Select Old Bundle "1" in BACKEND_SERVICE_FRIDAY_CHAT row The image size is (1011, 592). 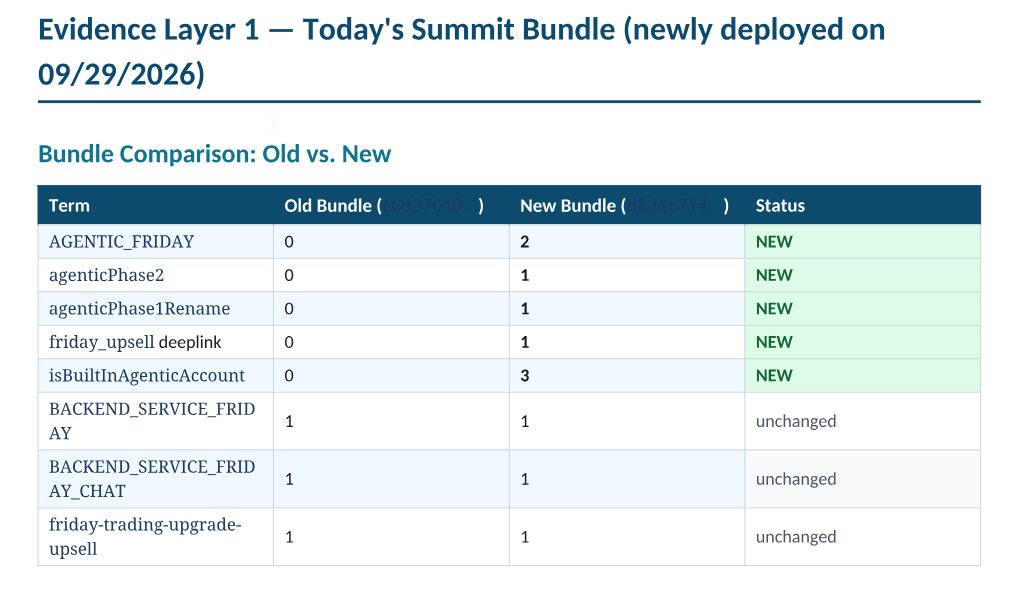tap(289, 479)
